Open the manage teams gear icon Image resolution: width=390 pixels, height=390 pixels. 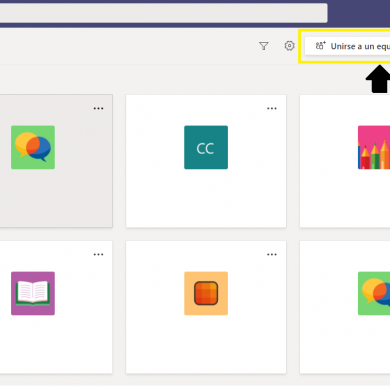(x=289, y=46)
